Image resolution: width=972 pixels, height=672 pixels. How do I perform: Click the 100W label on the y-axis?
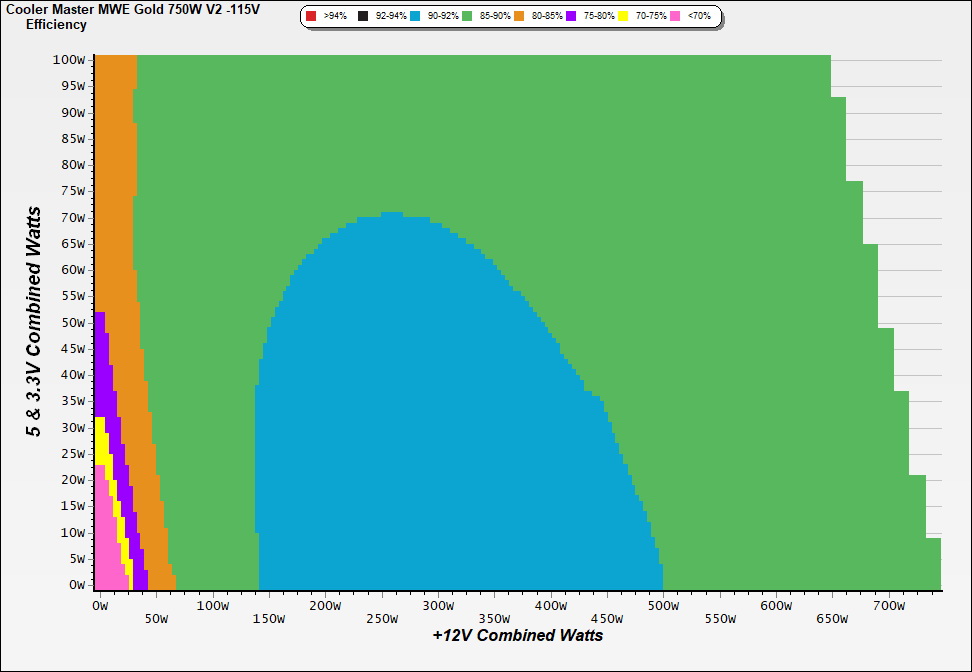tap(69, 59)
